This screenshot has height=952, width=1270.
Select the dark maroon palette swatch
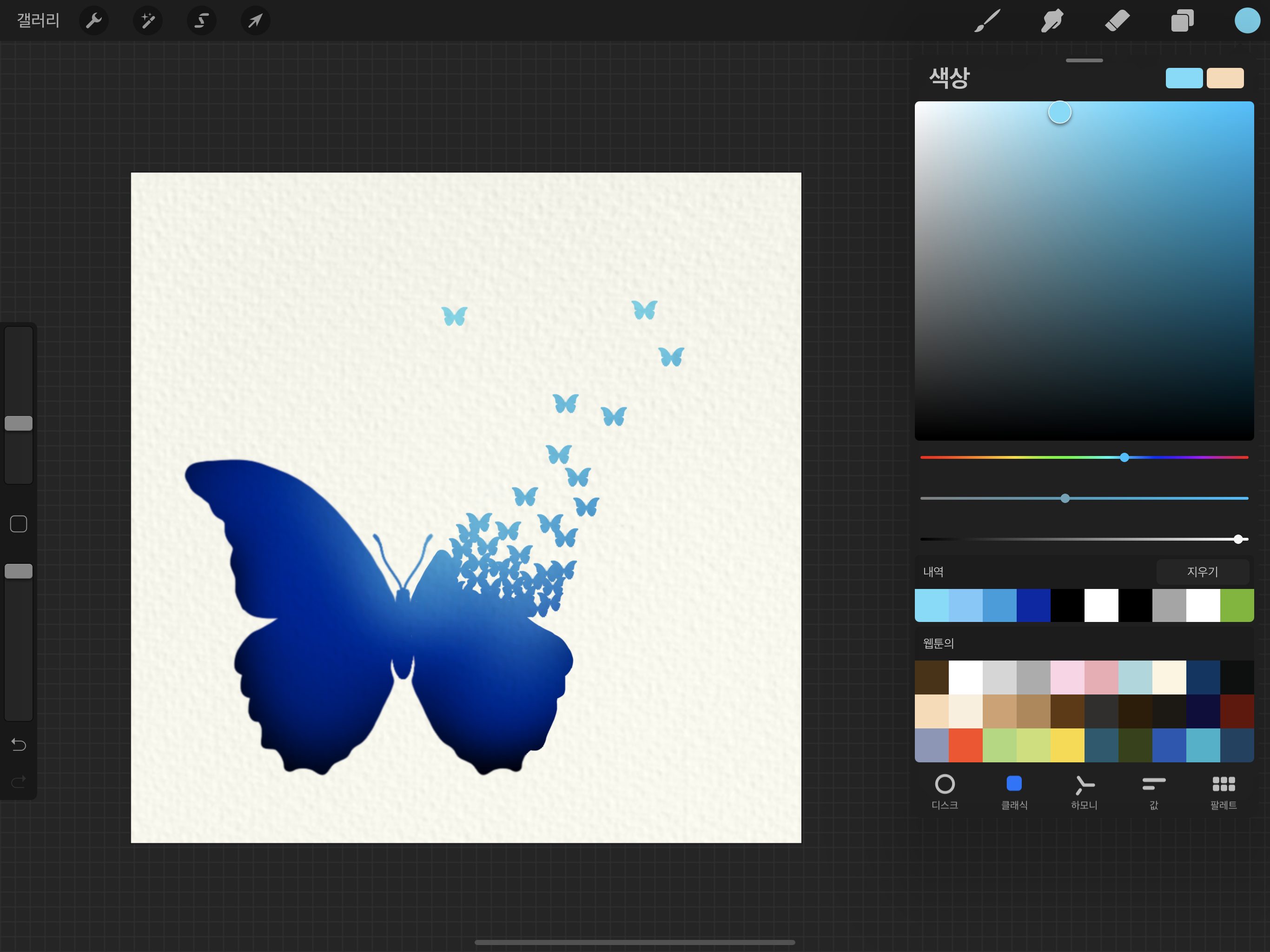tap(1237, 711)
